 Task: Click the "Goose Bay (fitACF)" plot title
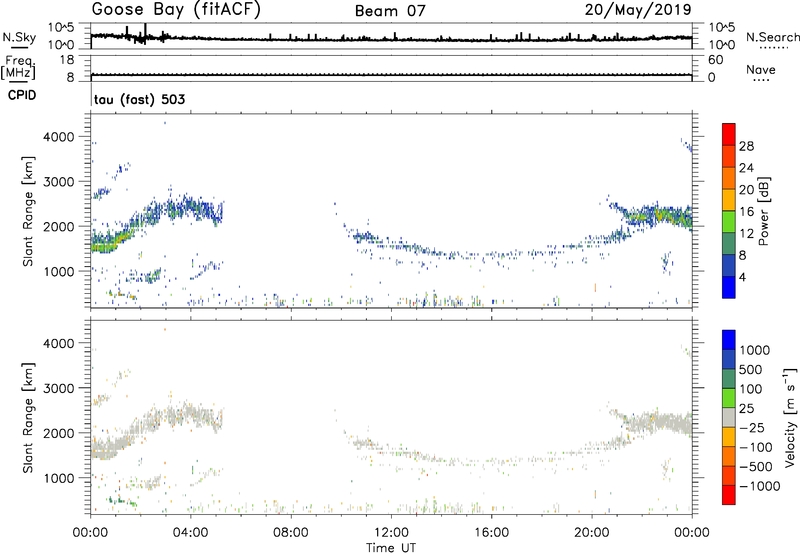click(176, 9)
